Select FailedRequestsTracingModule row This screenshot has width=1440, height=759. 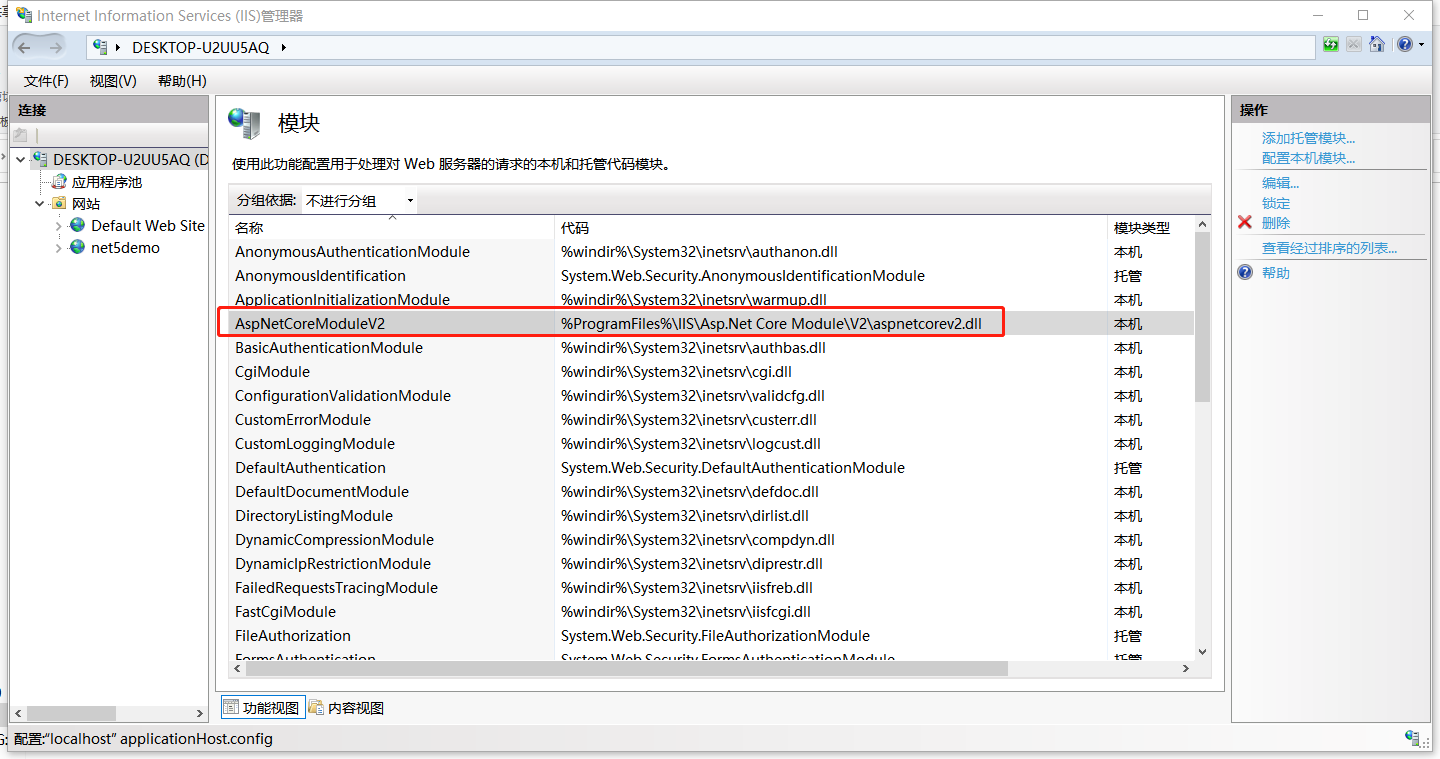712,588
